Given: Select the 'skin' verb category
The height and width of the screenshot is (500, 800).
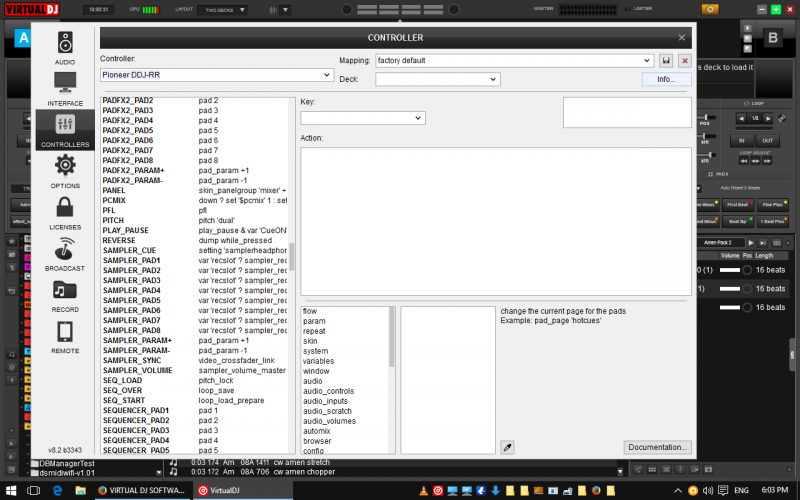Looking at the screenshot, I should coord(310,341).
